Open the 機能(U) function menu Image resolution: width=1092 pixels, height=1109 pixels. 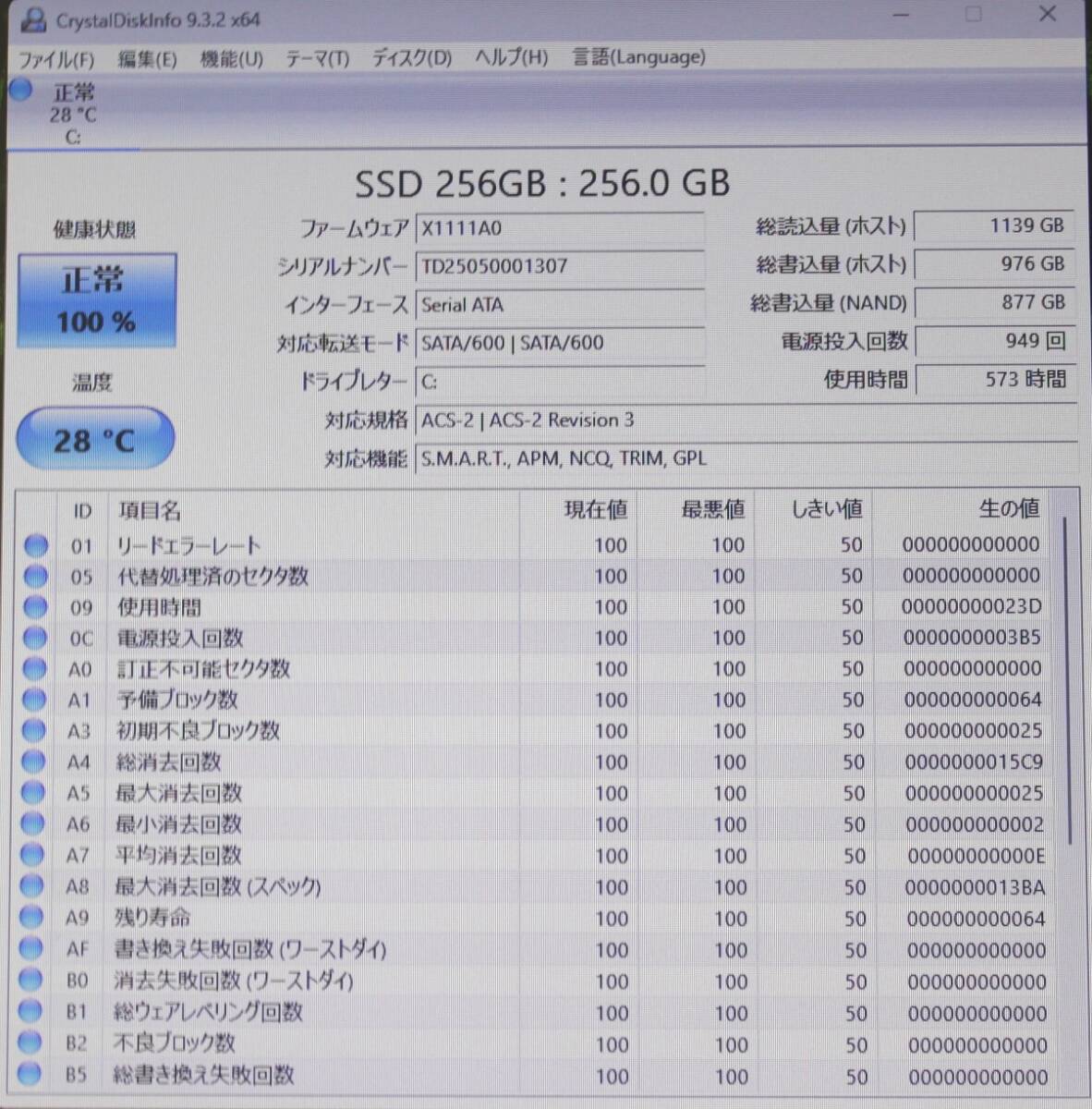coord(226,58)
